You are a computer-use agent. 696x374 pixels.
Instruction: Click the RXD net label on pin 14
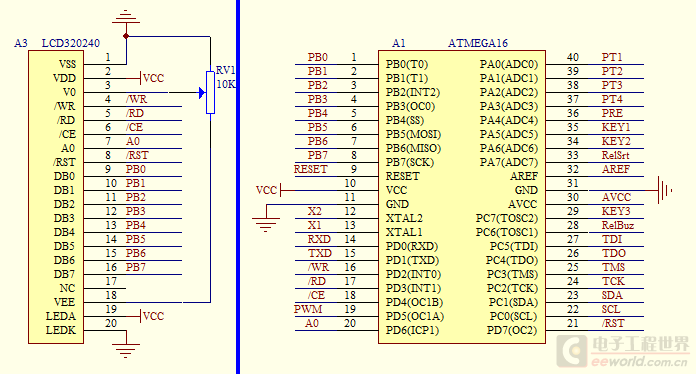tap(319, 239)
